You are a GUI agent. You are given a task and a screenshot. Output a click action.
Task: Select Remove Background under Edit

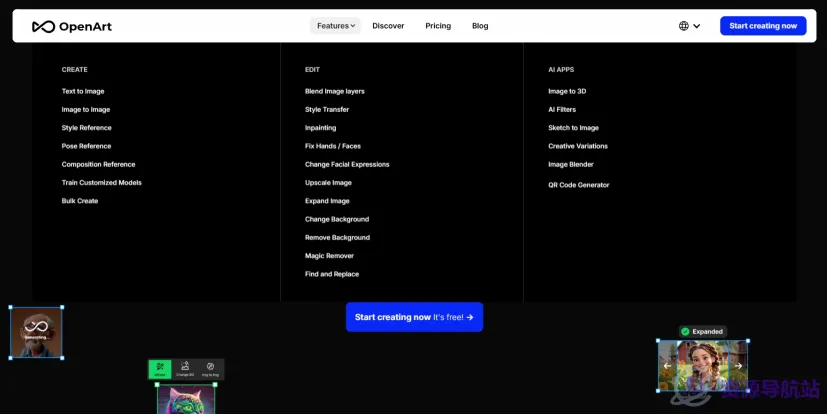[337, 237]
